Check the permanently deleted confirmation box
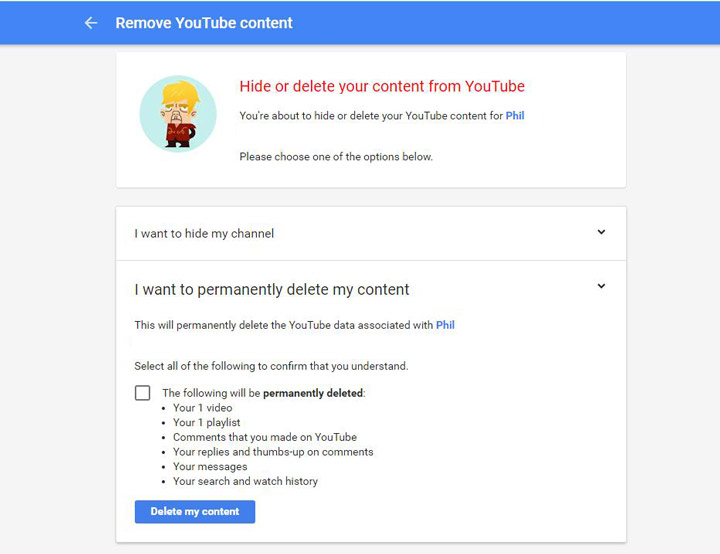The image size is (720, 554). click(142, 393)
